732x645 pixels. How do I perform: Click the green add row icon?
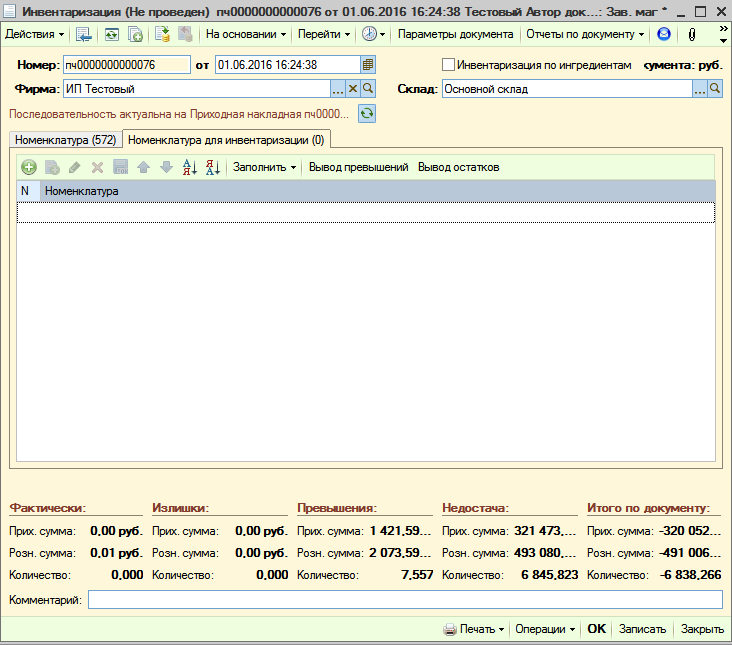[28, 167]
